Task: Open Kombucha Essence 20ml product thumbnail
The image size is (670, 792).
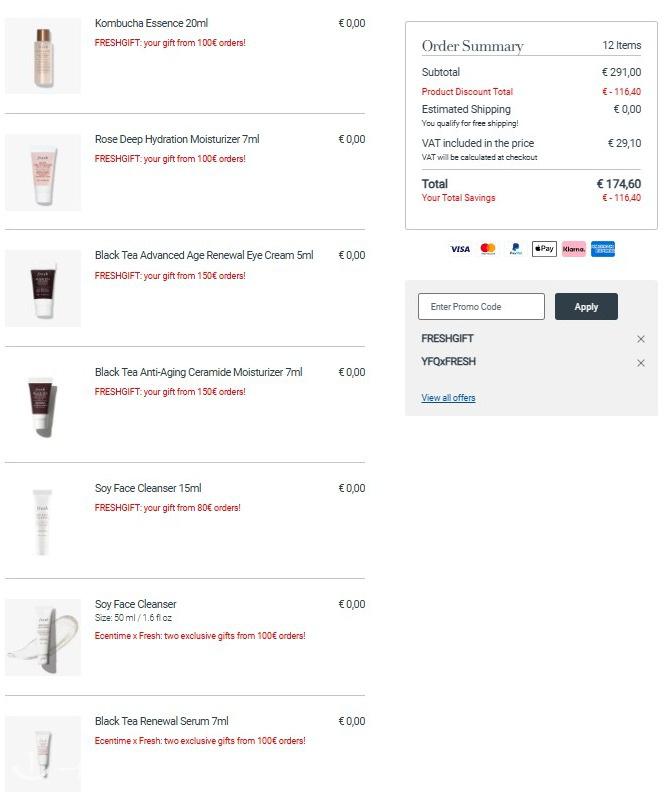Action: click(43, 56)
